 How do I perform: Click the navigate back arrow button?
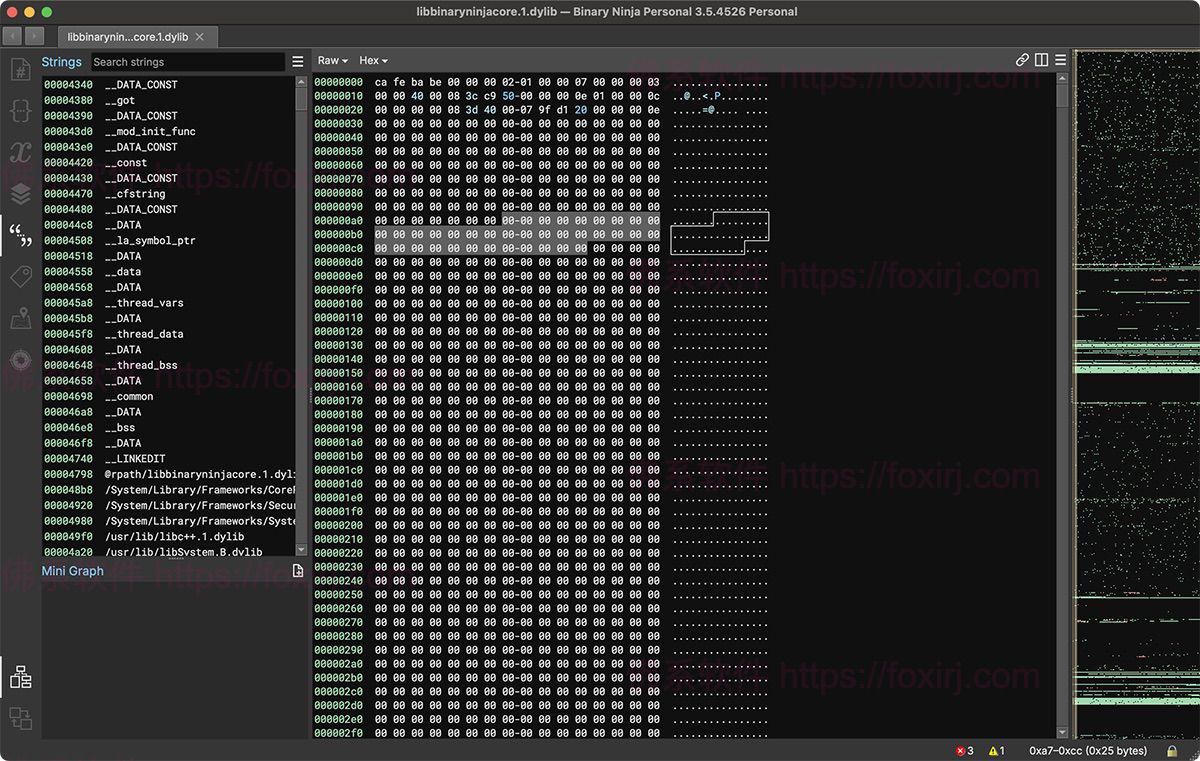pyautogui.click(x=12, y=36)
